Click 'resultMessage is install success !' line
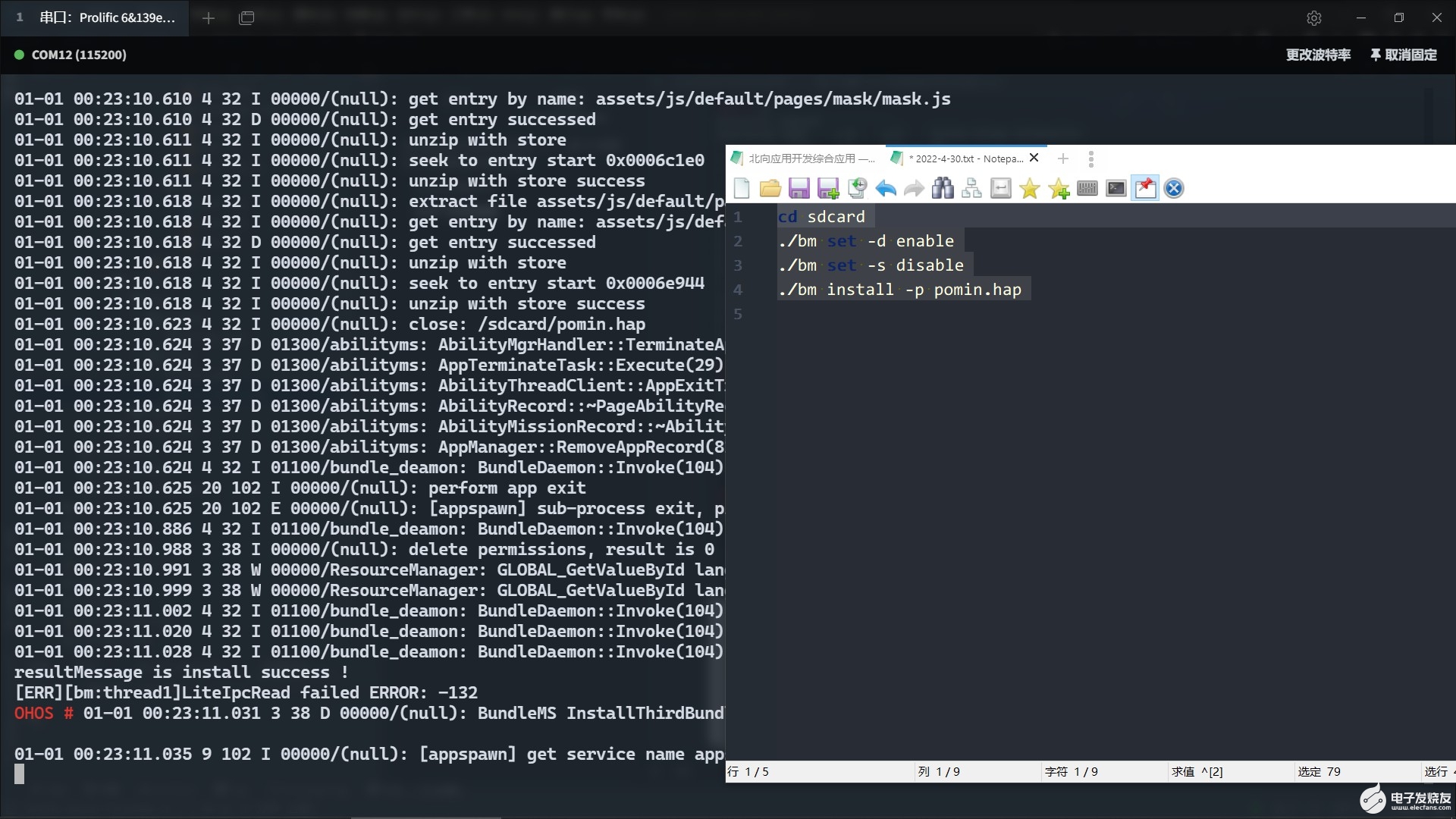Screen dimensions: 1456x819 coord(181,673)
